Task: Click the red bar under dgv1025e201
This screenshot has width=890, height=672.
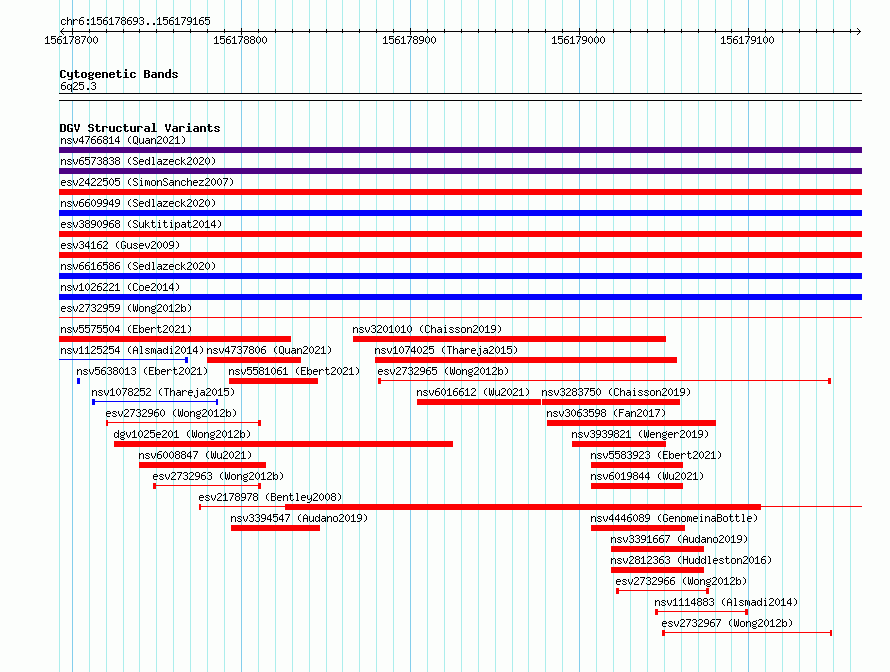Action: point(283,444)
